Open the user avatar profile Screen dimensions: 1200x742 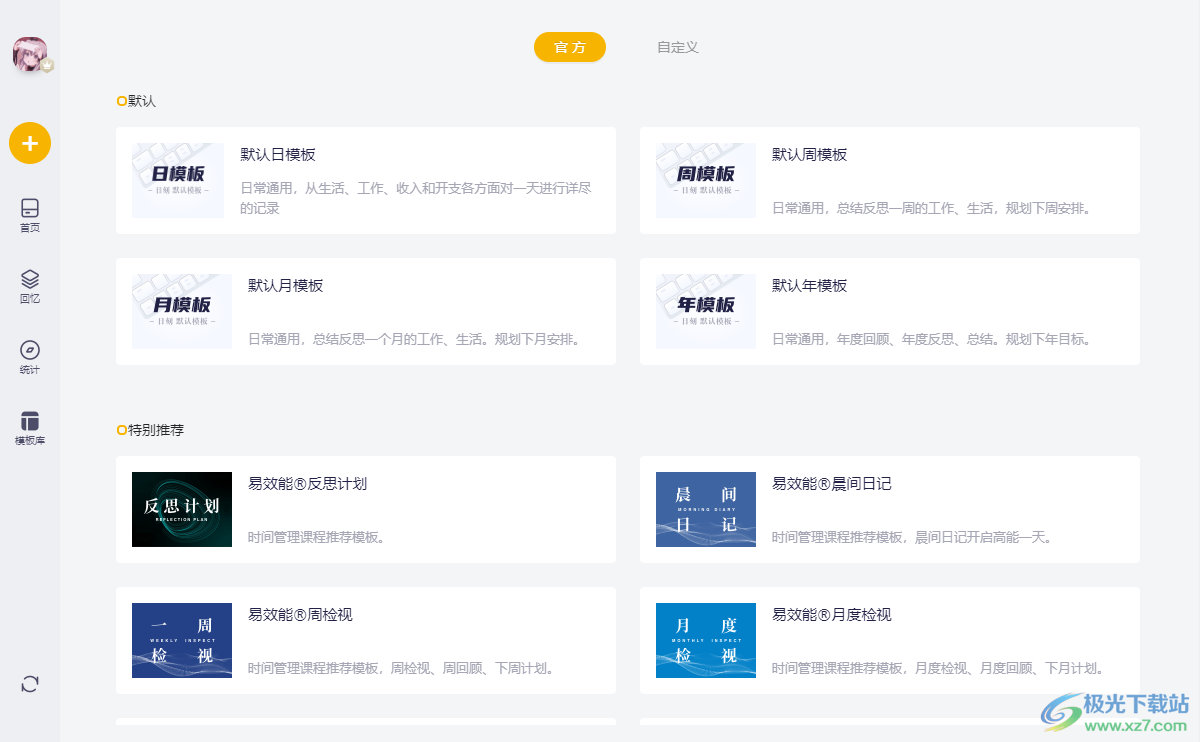pyautogui.click(x=30, y=54)
